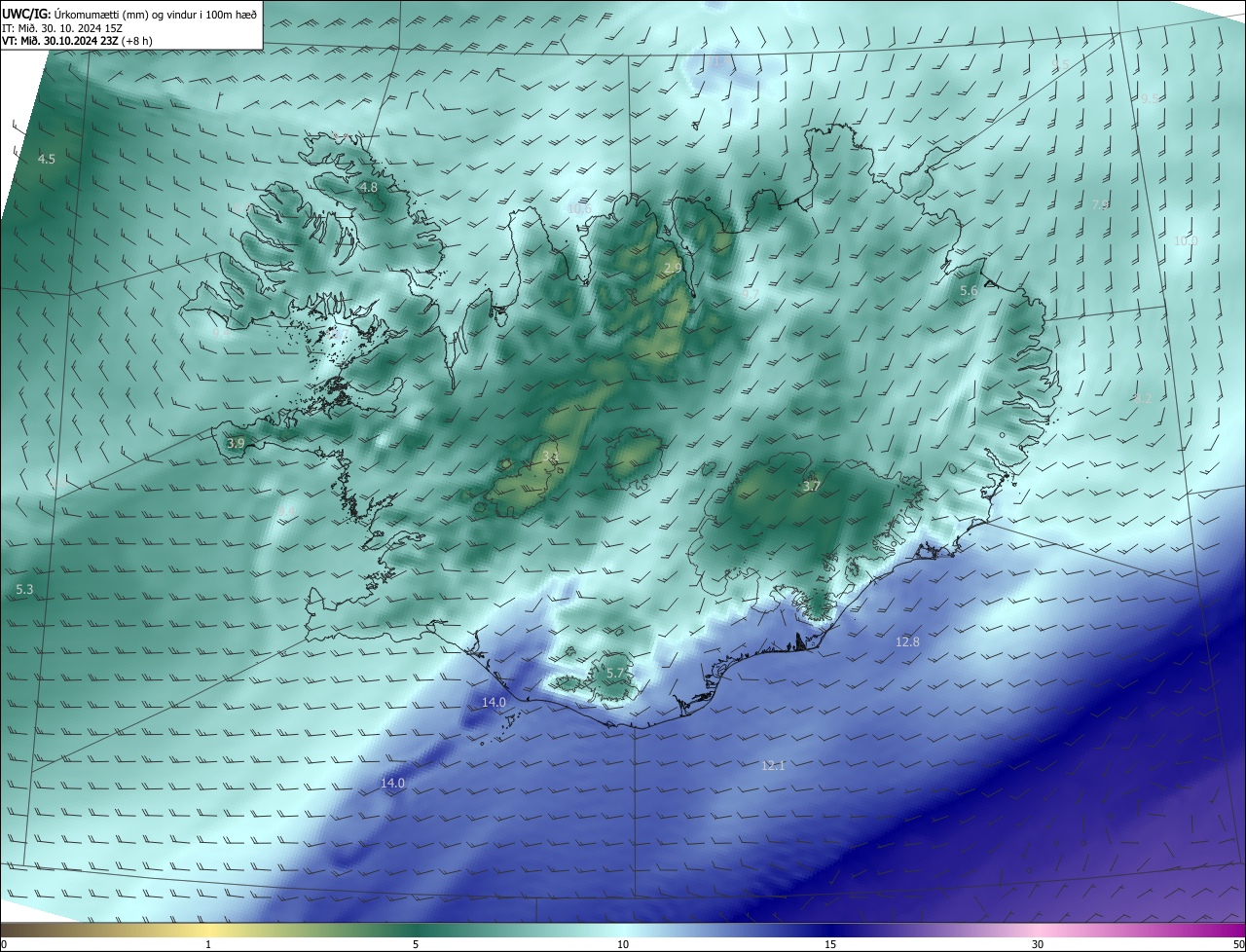Click the faint 10.6 value label
Viewport: 1246px width, 952px height.
578,208
